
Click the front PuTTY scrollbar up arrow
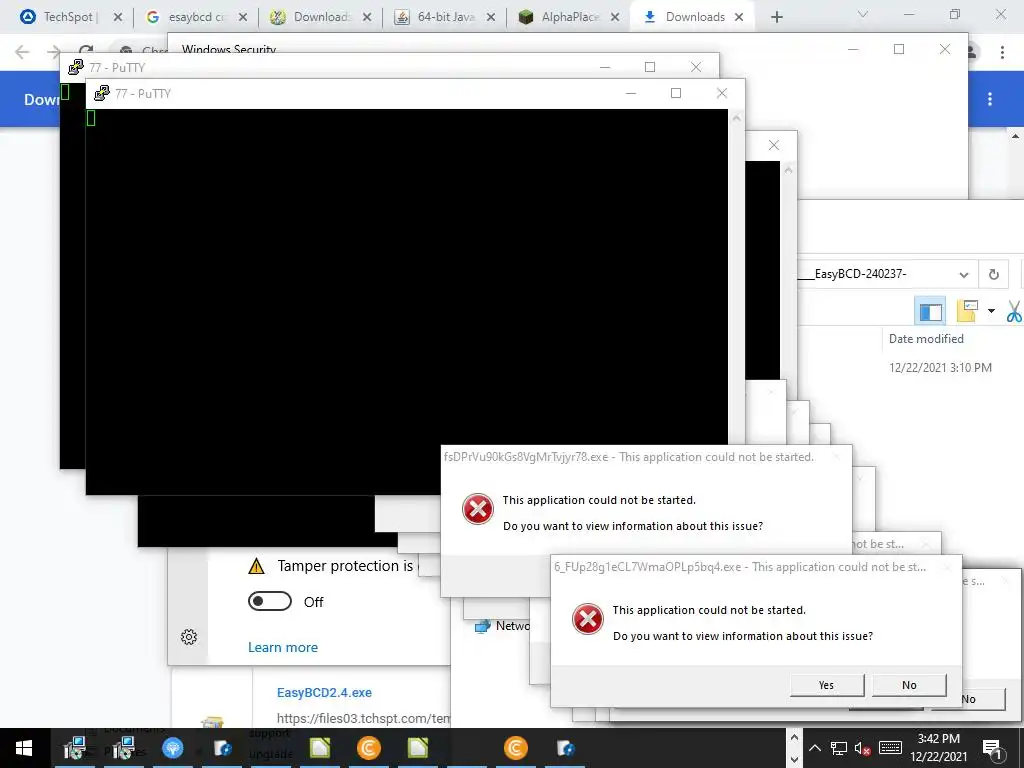(x=737, y=118)
